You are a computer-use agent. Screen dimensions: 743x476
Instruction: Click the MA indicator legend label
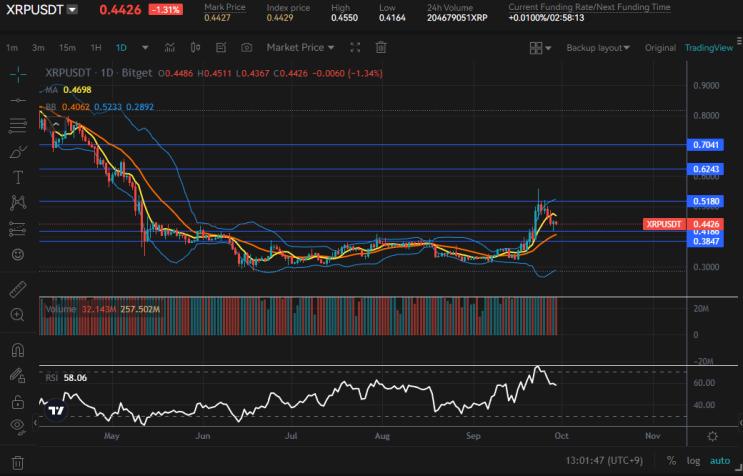point(51,90)
